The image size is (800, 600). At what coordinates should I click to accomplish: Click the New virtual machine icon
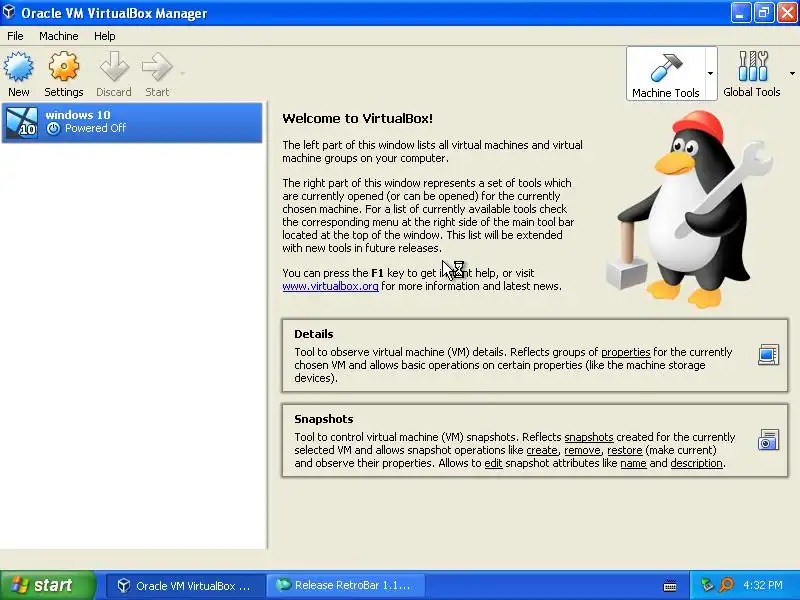click(x=18, y=67)
